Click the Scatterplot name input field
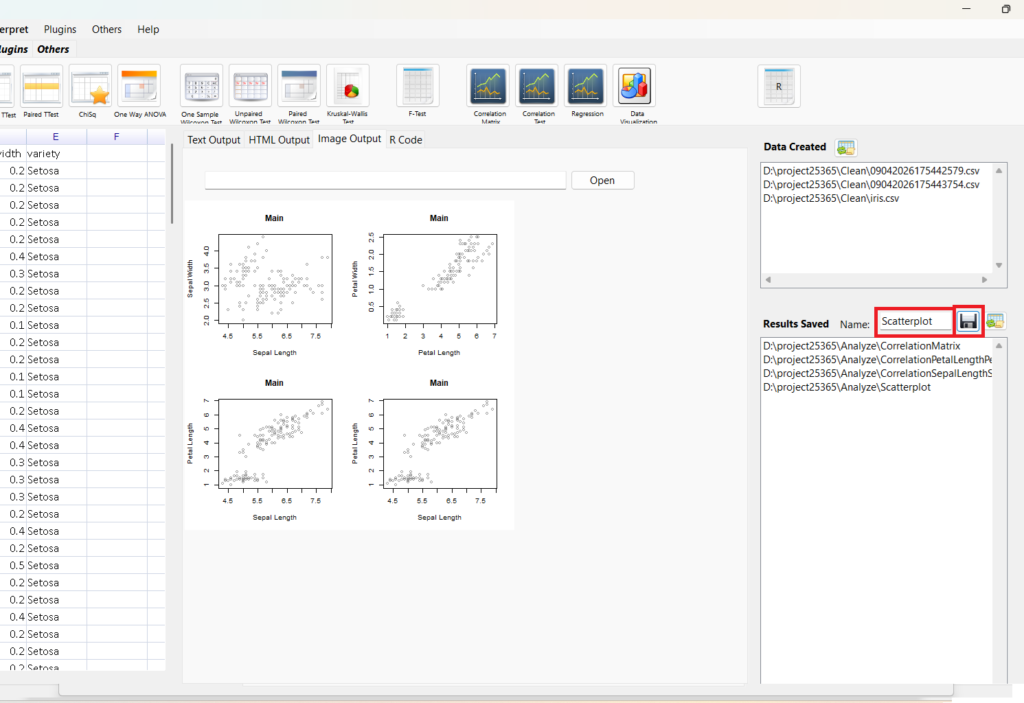The height and width of the screenshot is (703, 1024). (x=914, y=322)
